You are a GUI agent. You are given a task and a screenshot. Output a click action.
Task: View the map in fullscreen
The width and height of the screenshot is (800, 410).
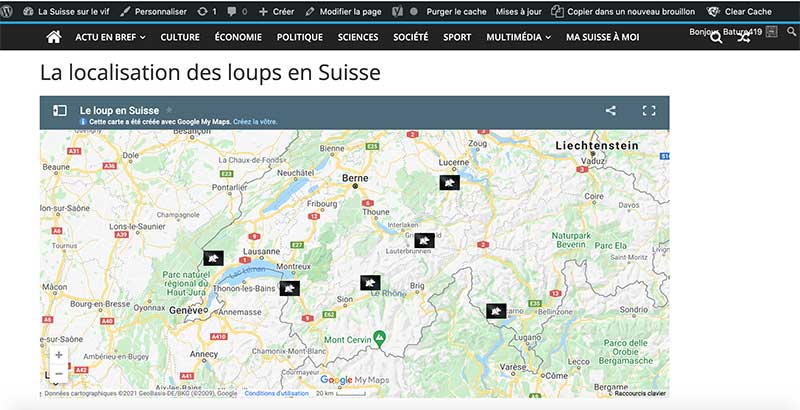[x=649, y=111]
